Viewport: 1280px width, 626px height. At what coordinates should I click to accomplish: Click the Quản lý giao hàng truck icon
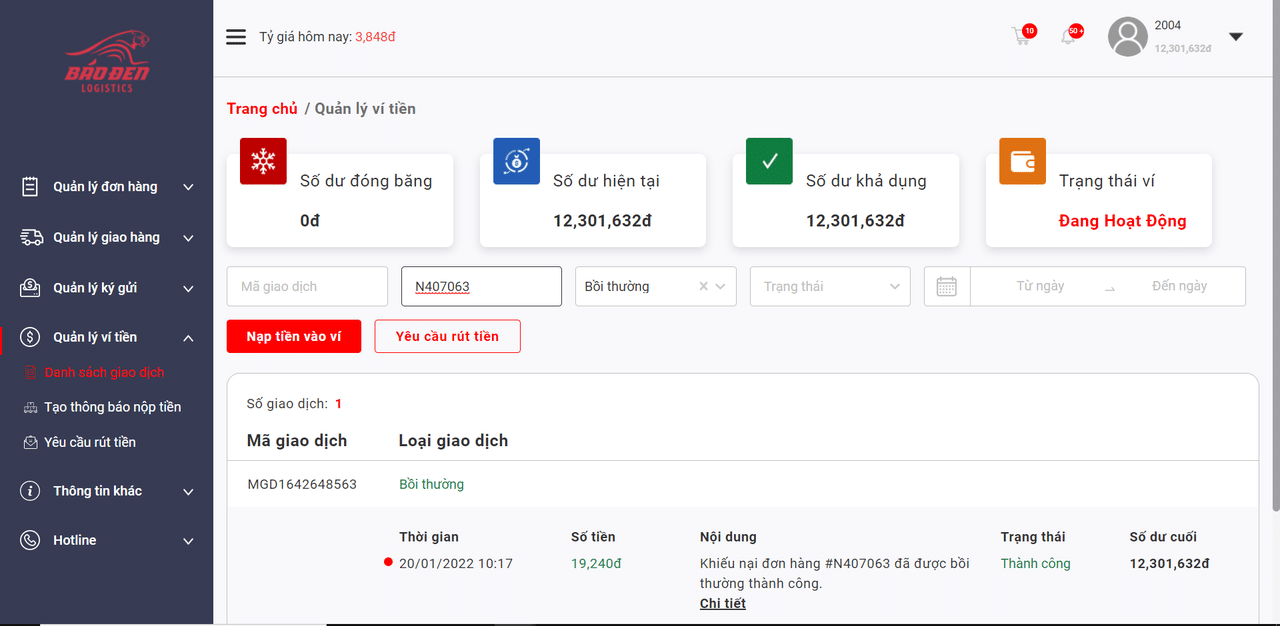pyautogui.click(x=31, y=237)
